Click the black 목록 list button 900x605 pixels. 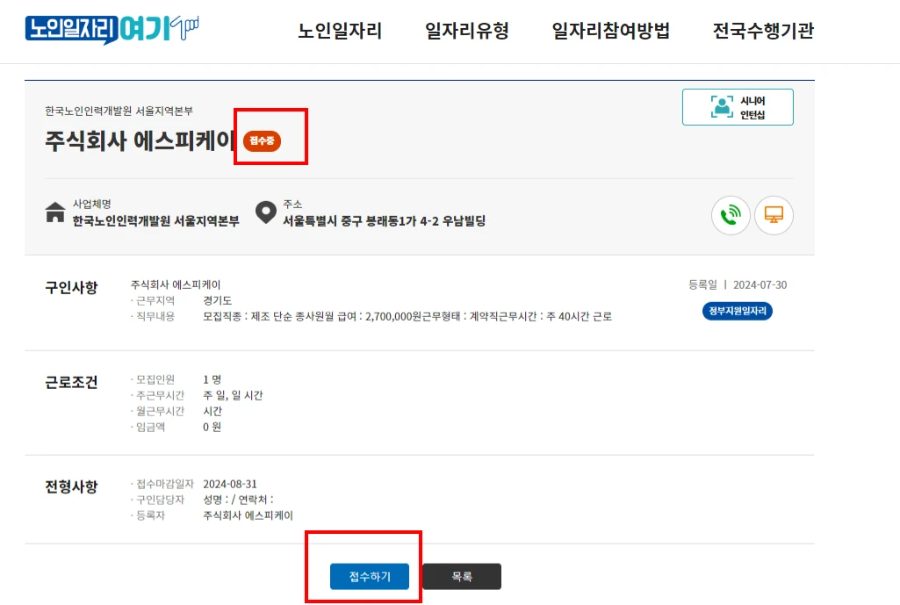462,576
